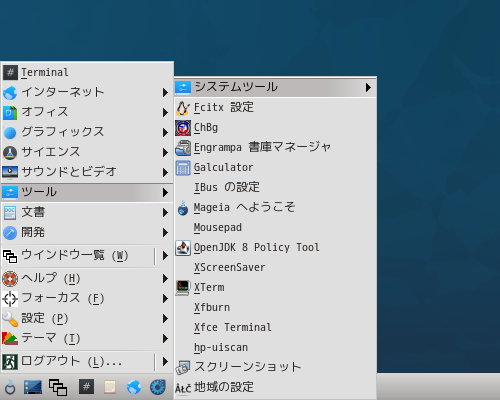Select the テーマ (T) menu entry
Image resolution: width=500 pixels, height=400 pixels.
click(87, 339)
